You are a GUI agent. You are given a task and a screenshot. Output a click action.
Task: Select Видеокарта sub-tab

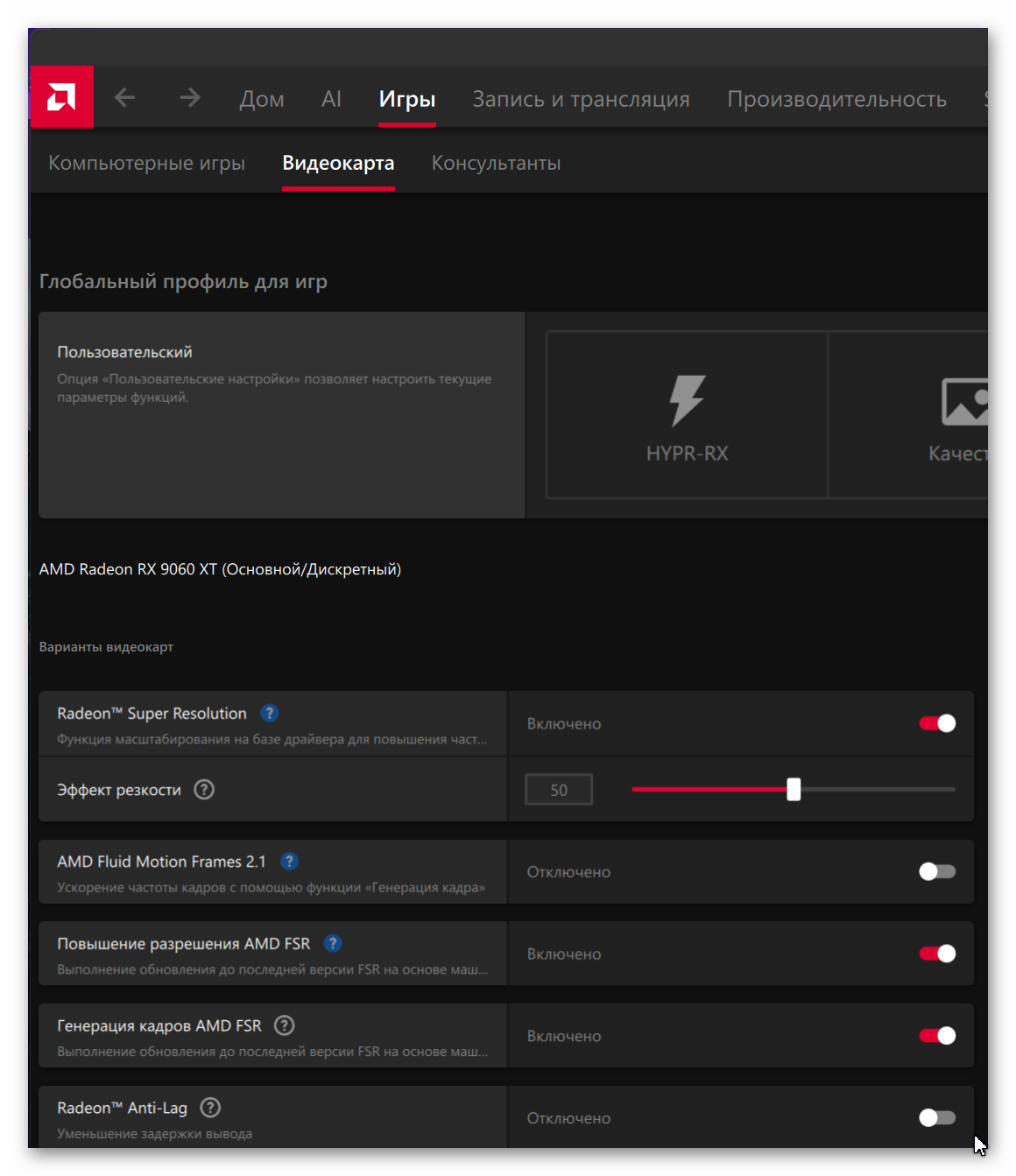[x=338, y=163]
